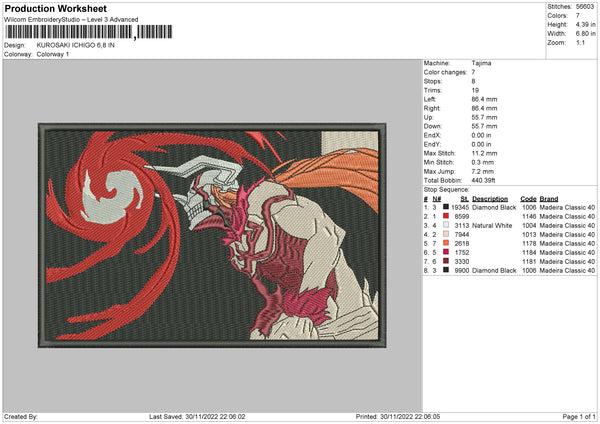Click thread code 1178 in row 5
Screen dimensions: 600x424
pyautogui.click(x=529, y=243)
